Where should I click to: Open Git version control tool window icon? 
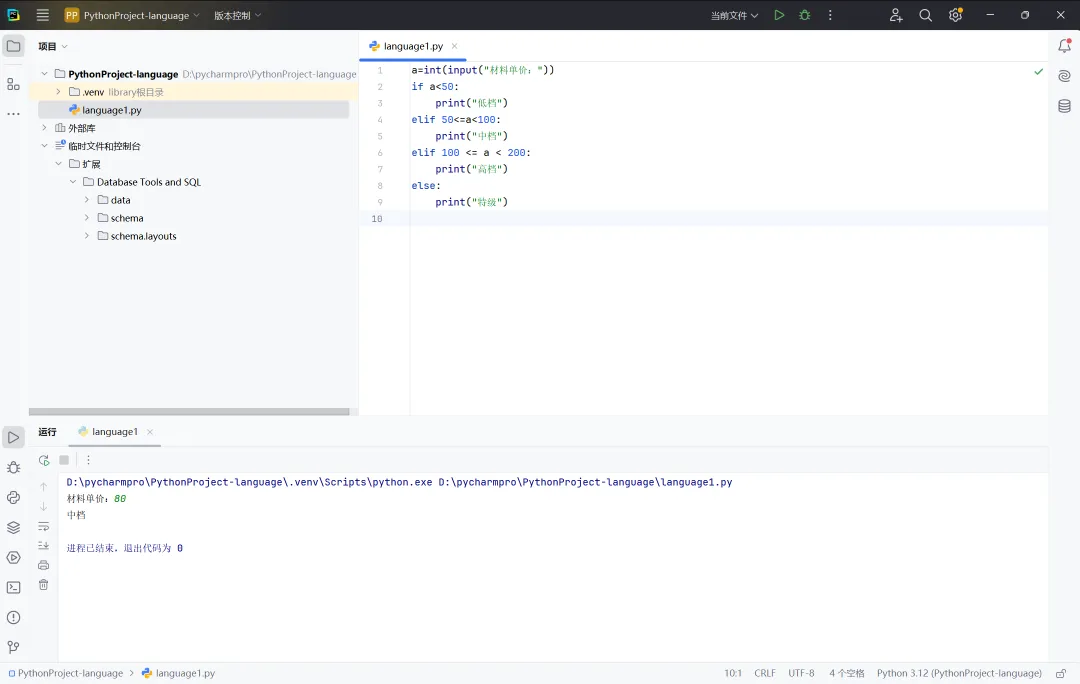(x=13, y=647)
